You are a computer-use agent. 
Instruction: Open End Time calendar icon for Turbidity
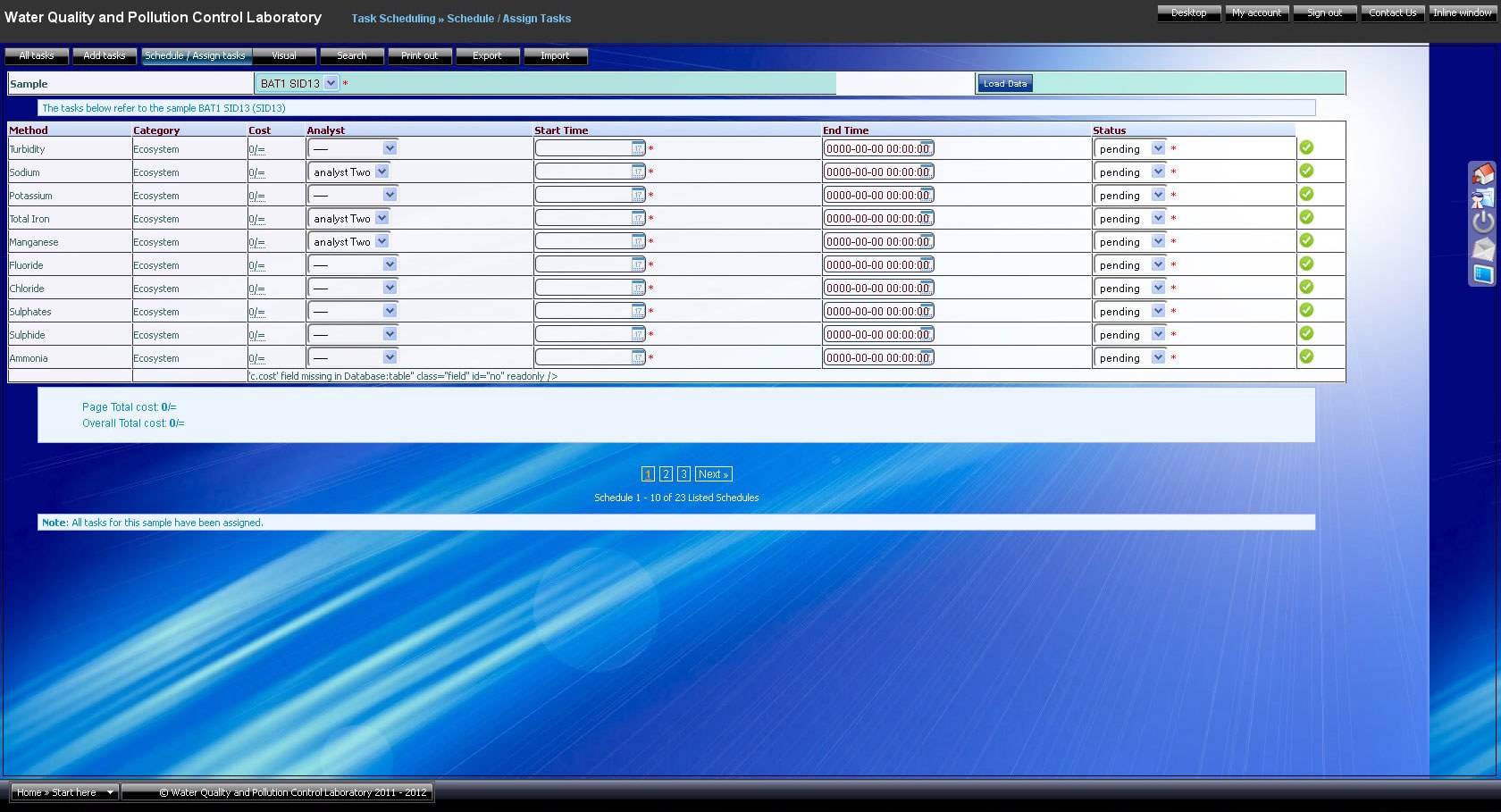pyautogui.click(x=927, y=148)
